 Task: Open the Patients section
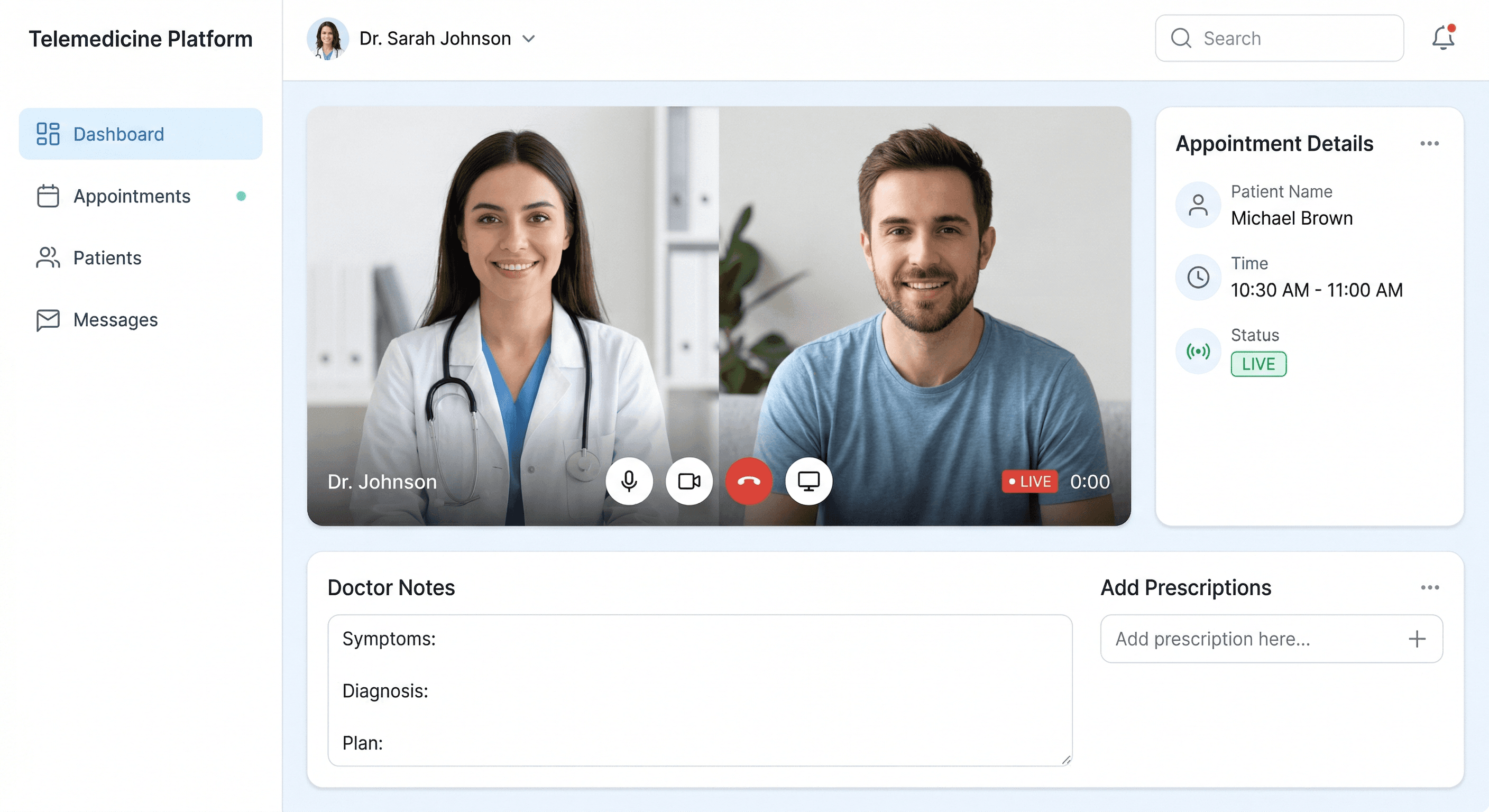[x=107, y=258]
